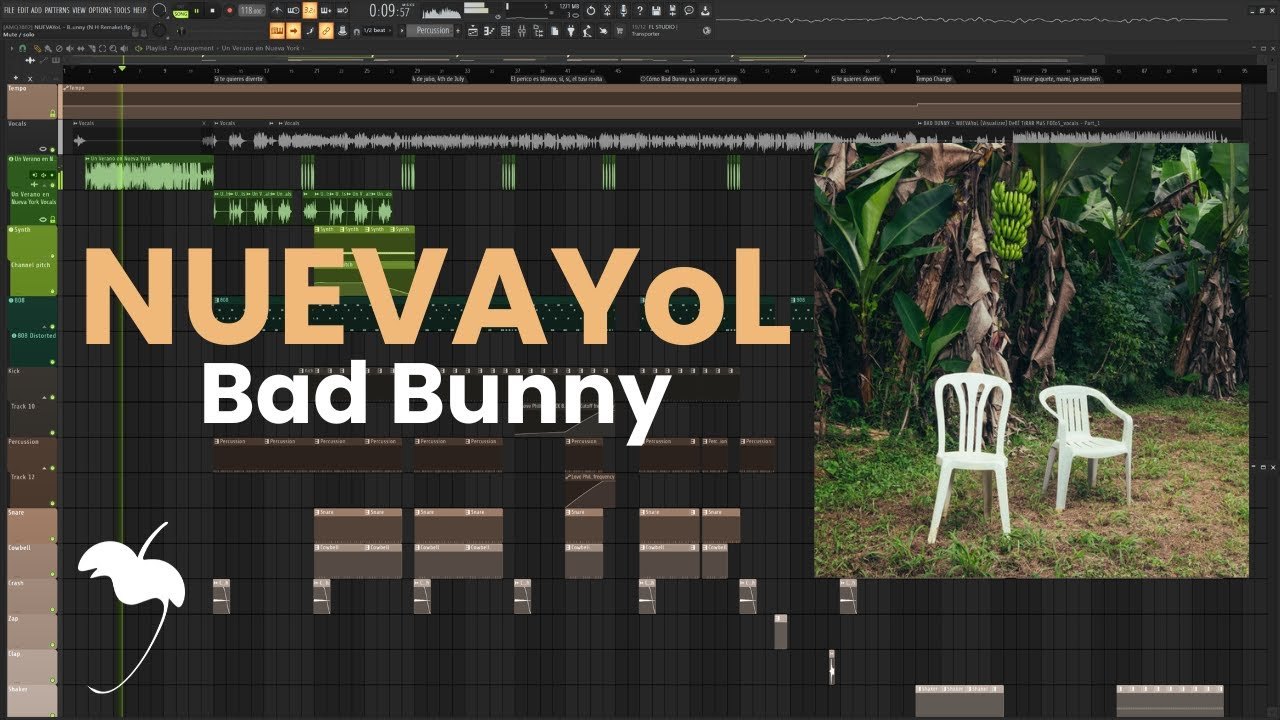The image size is (1280, 720).
Task: Toggle Song/Pattern mode button
Action: pos(181,11)
